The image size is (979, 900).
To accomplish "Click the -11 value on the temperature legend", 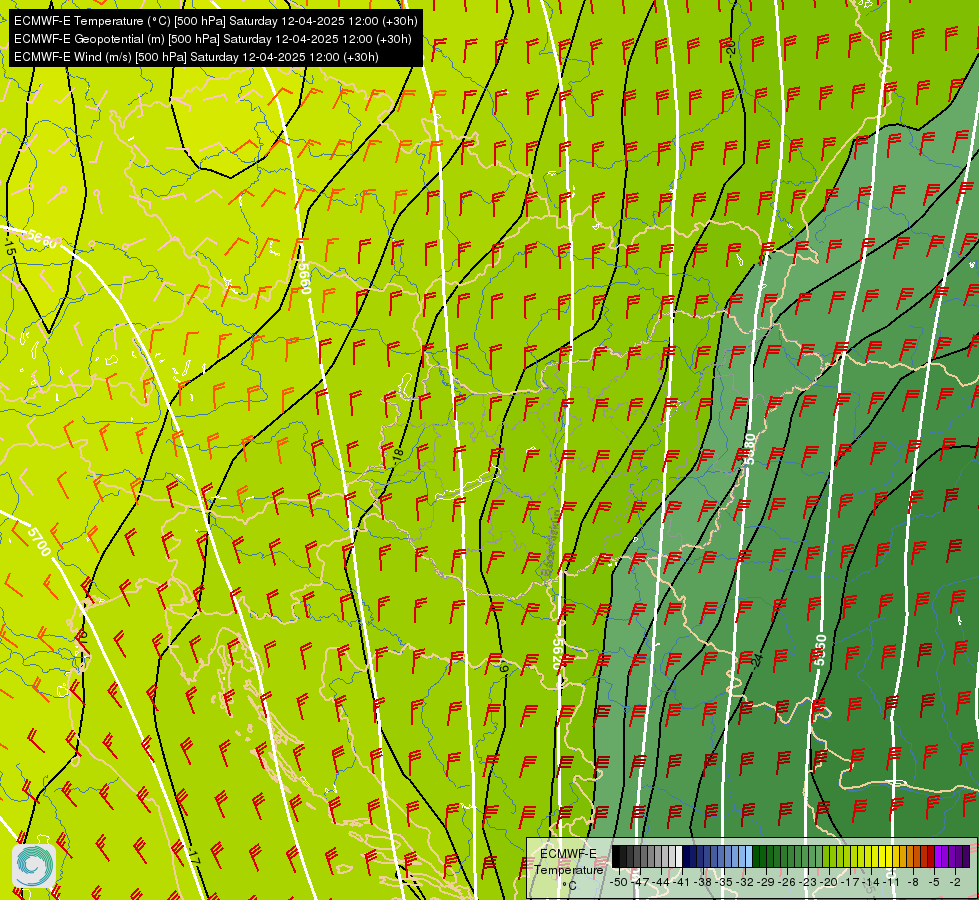I will [x=891, y=882].
